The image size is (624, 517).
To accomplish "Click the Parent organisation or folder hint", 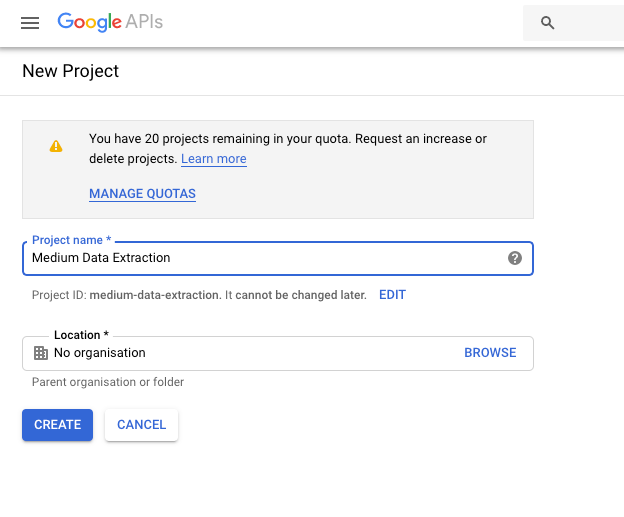I will click(x=108, y=382).
